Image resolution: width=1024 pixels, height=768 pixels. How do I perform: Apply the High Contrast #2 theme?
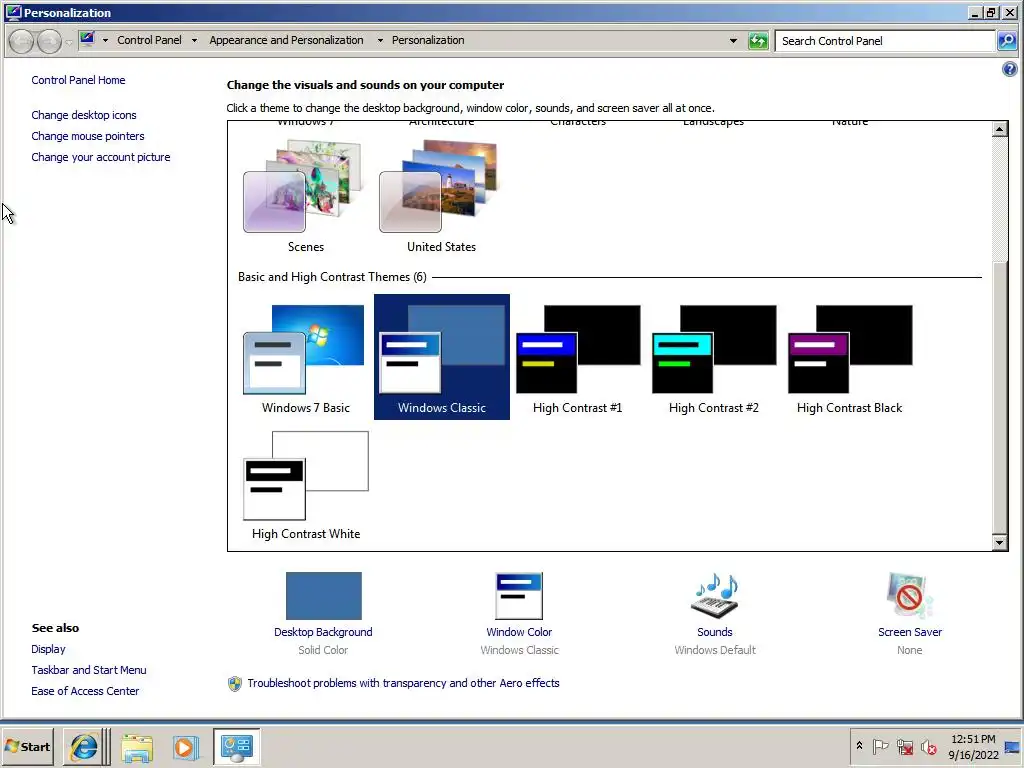pyautogui.click(x=713, y=357)
